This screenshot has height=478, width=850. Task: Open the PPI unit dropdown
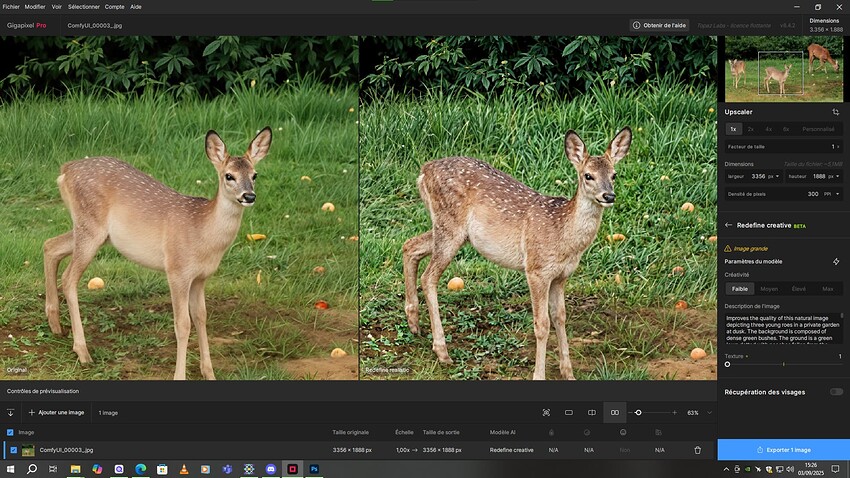pos(831,194)
